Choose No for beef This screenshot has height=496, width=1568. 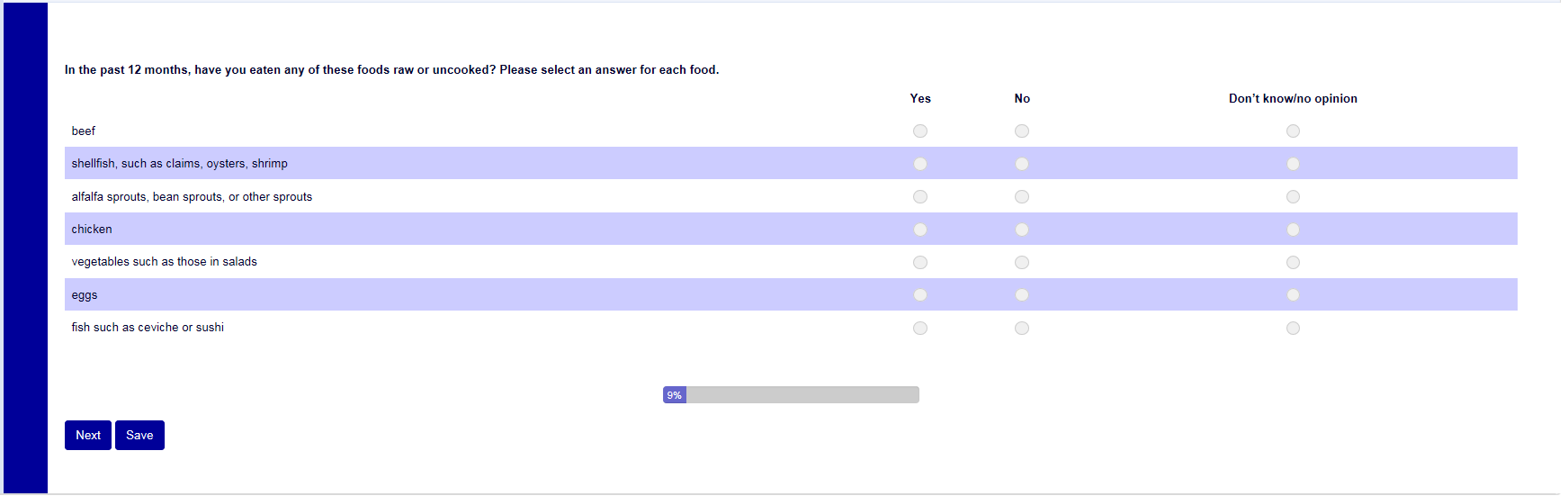pos(1022,131)
